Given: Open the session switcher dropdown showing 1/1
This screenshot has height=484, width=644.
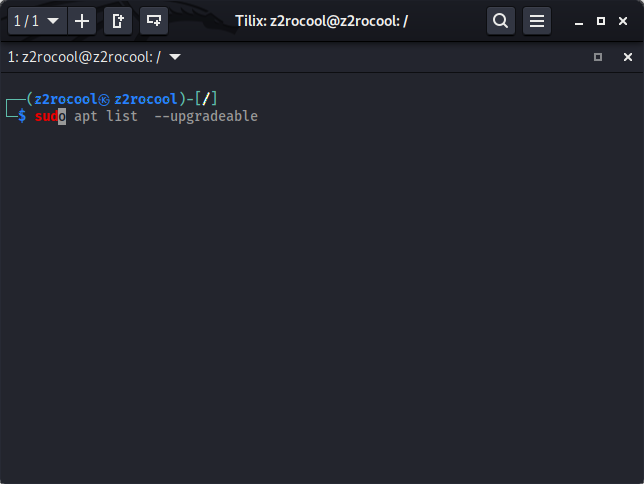Looking at the screenshot, I should (x=37, y=21).
